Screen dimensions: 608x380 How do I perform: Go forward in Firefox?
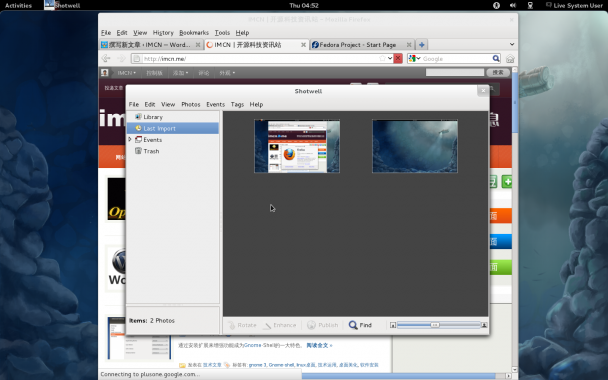121,59
